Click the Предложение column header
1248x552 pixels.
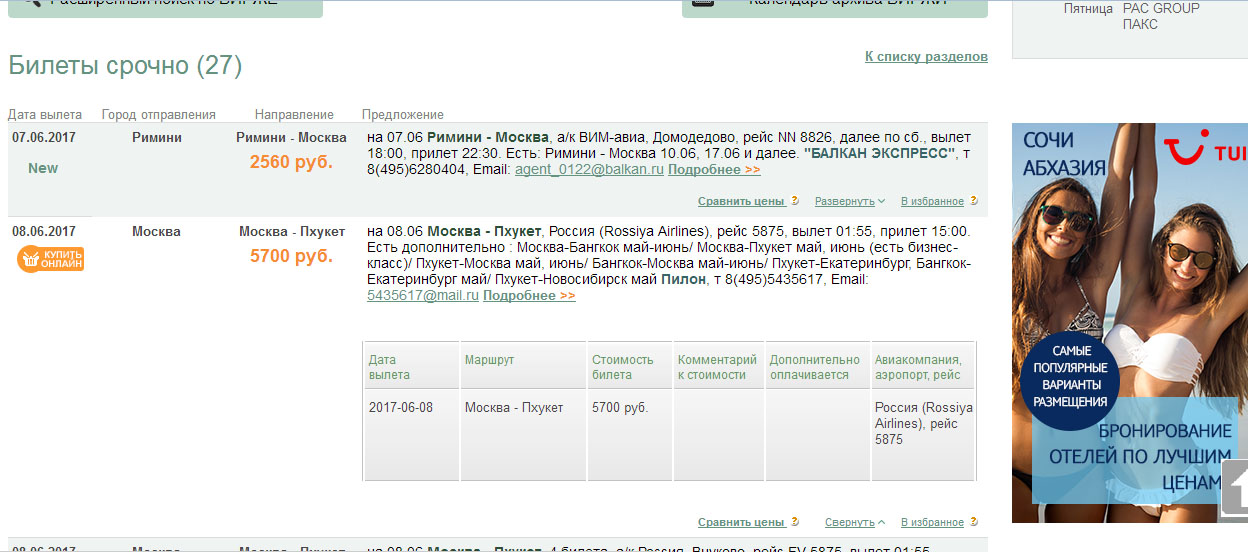[x=403, y=115]
